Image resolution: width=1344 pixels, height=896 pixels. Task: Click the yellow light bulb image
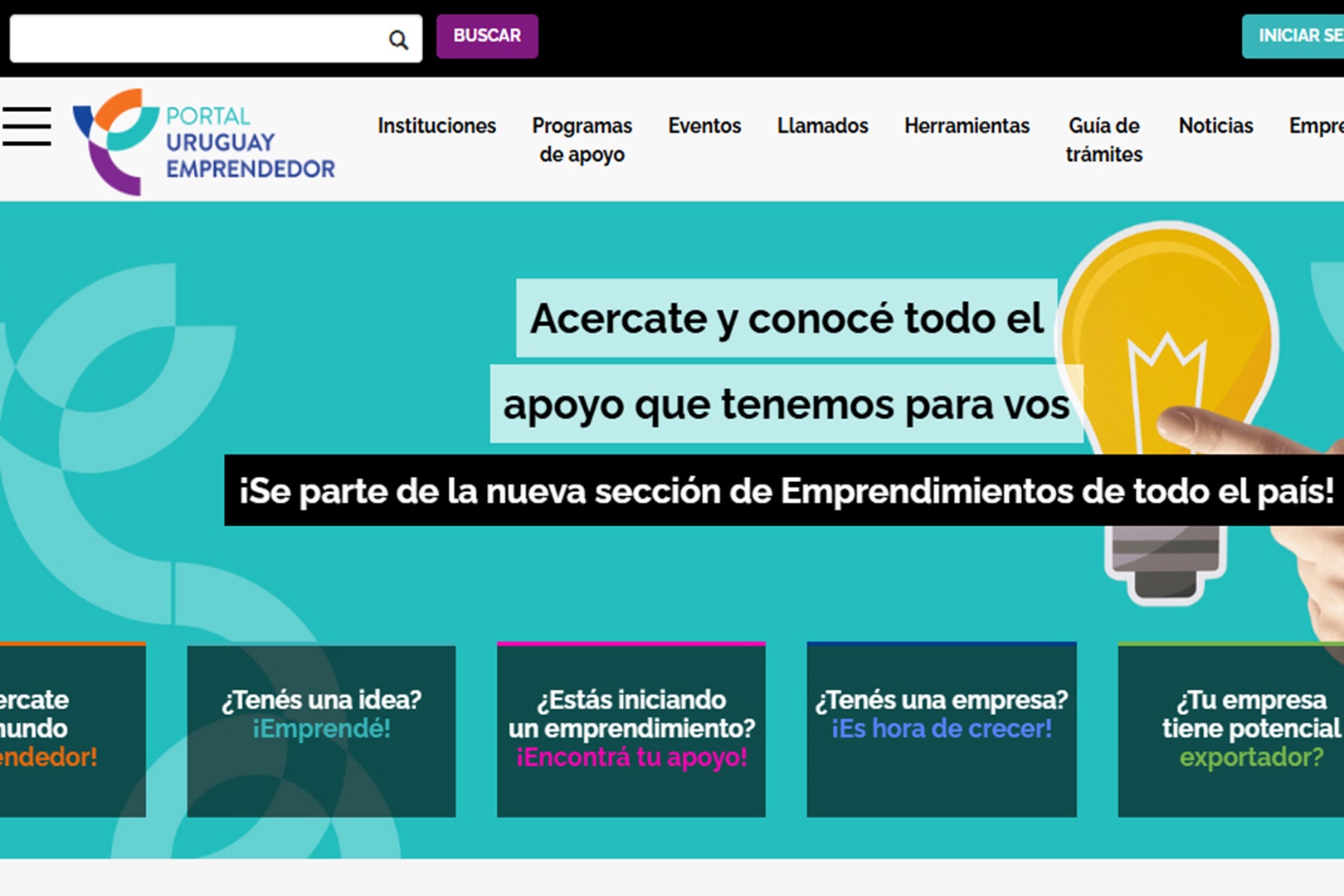(x=1170, y=348)
